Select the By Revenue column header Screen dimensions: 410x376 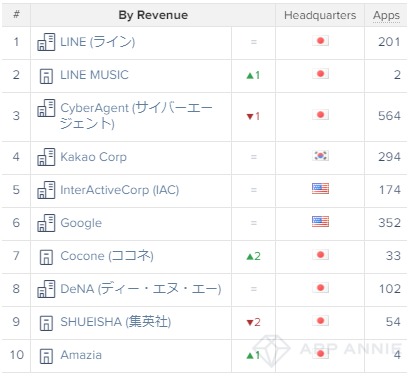(153, 15)
